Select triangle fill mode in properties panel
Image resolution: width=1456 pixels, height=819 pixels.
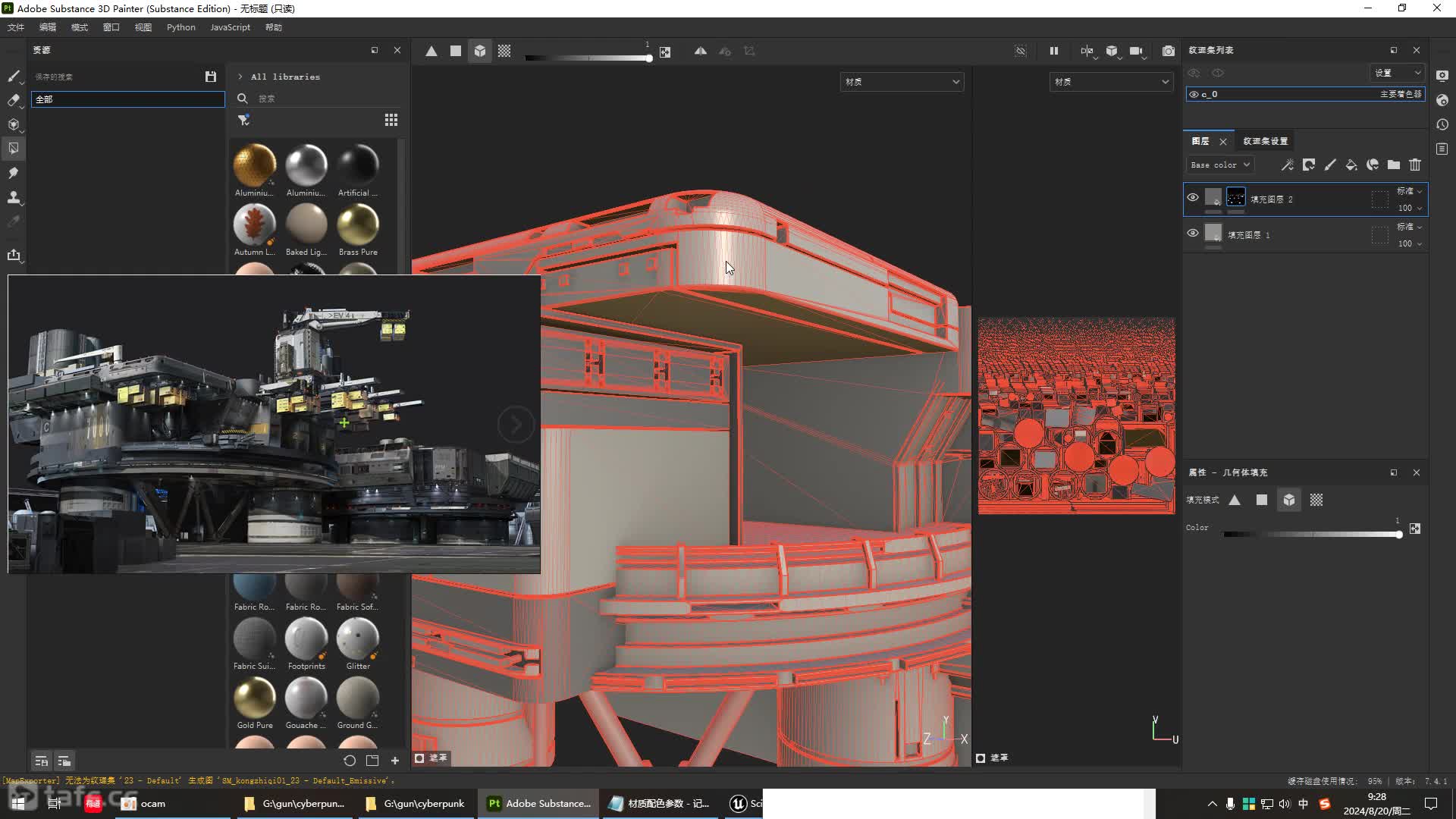coord(1235,500)
